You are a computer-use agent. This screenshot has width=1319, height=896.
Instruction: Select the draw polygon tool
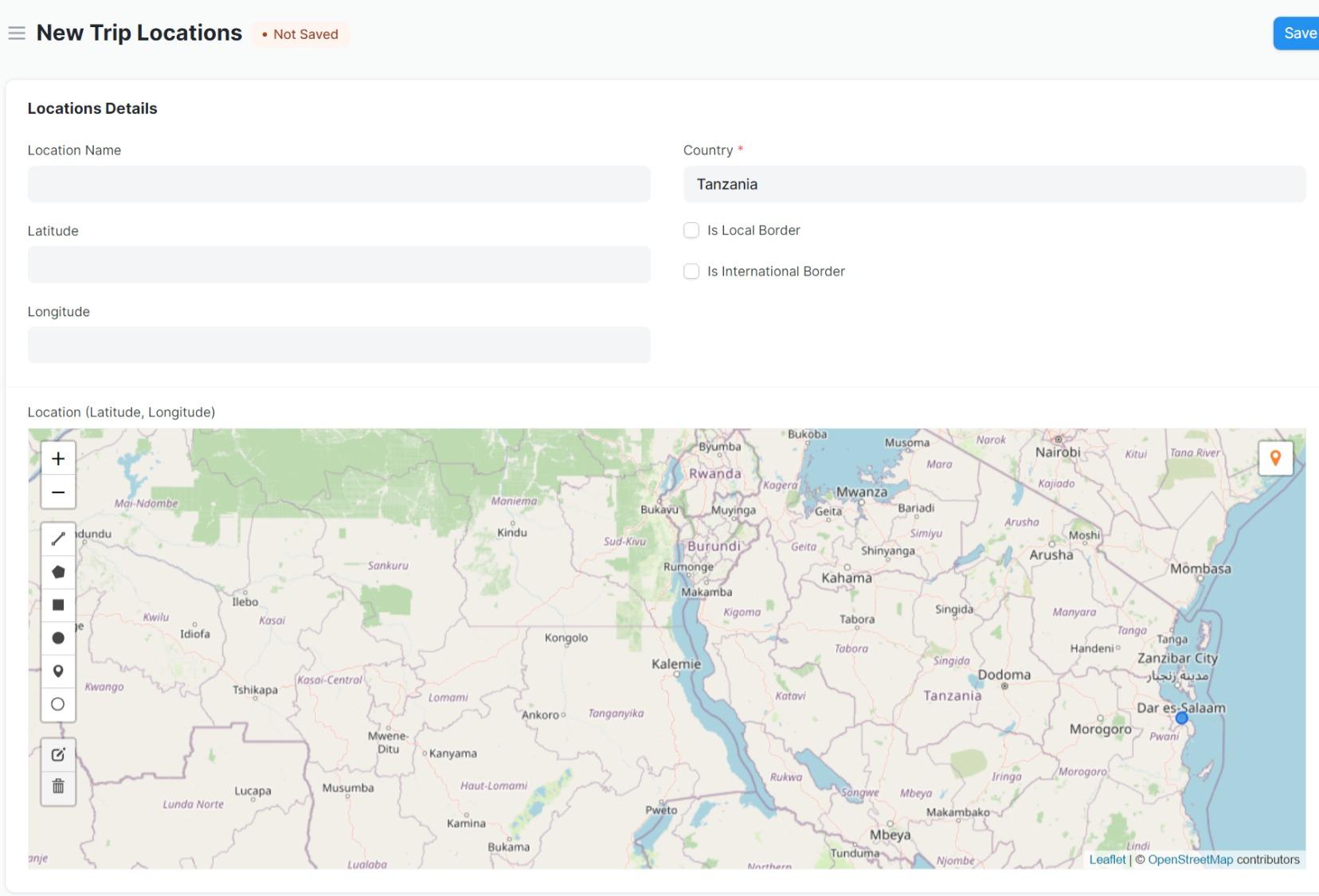click(58, 572)
